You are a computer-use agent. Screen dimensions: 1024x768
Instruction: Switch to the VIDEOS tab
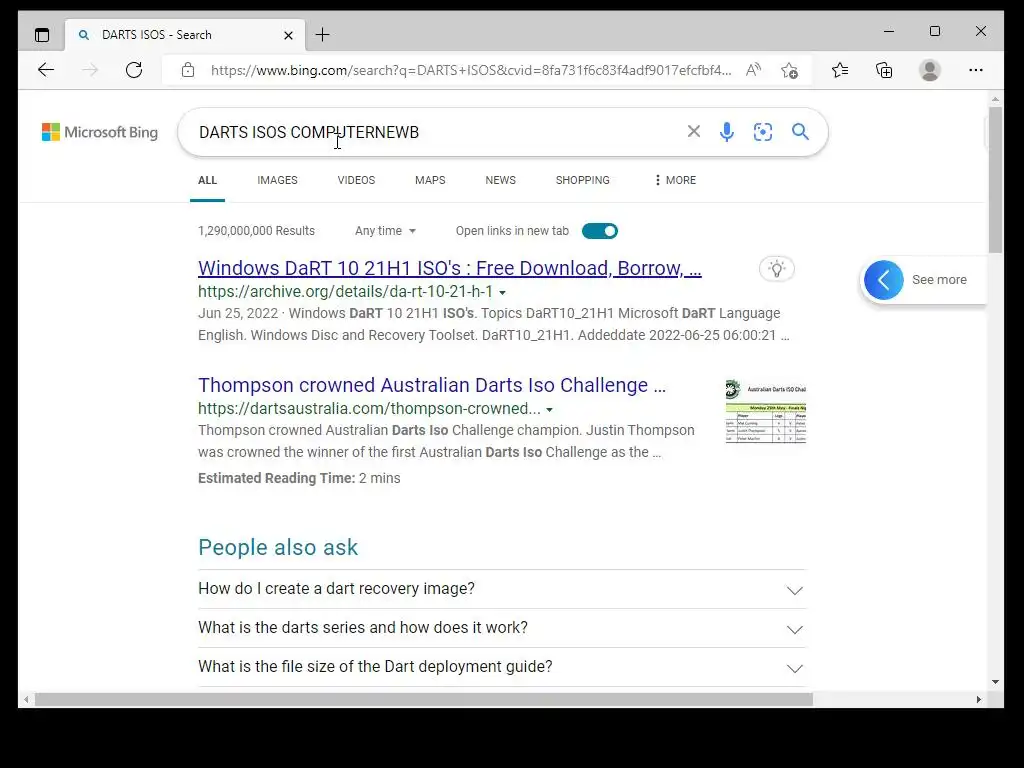point(356,180)
